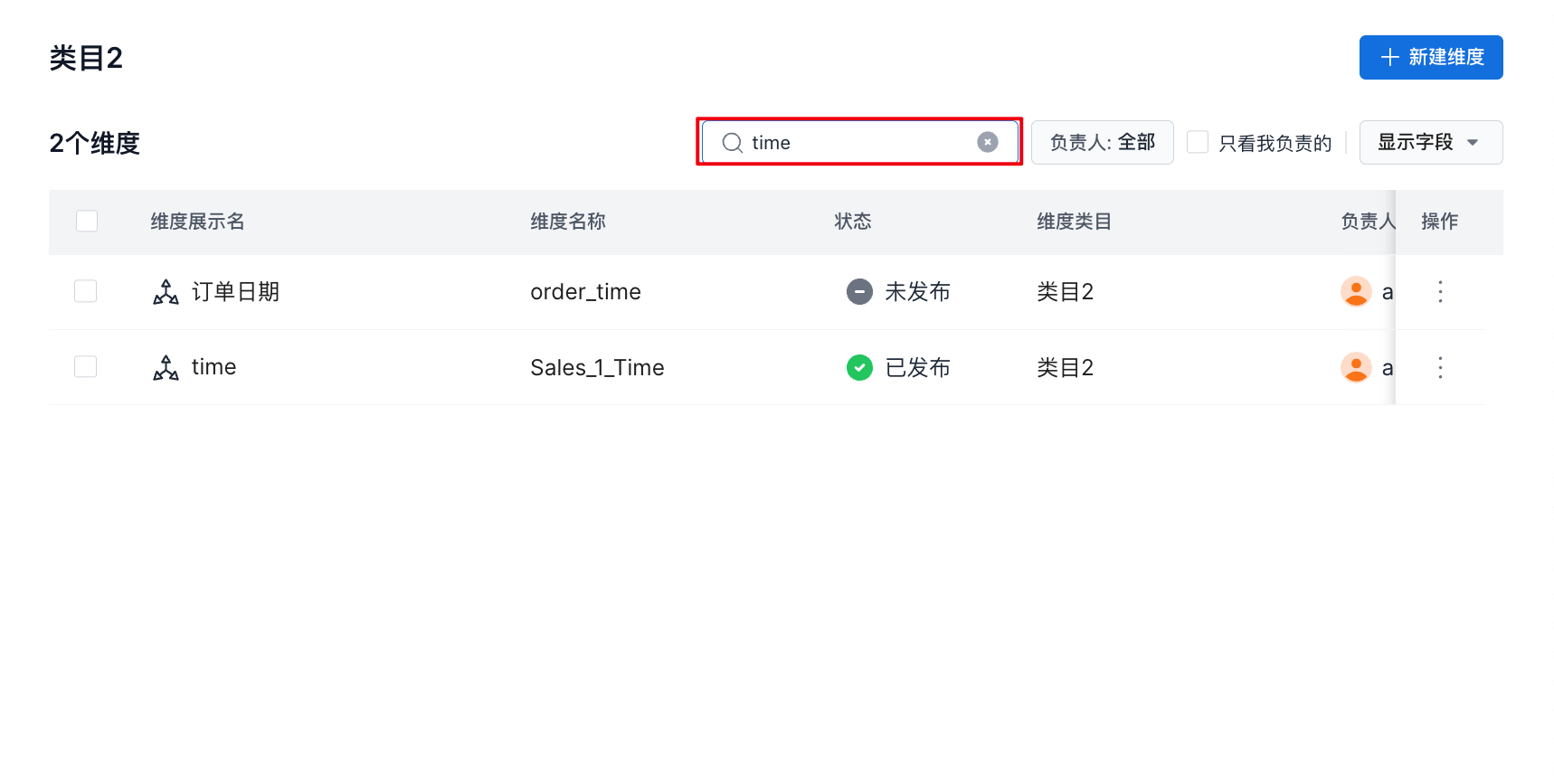Click owner avatar in order_time row
Viewport: 1554px width, 784px height.
point(1356,291)
